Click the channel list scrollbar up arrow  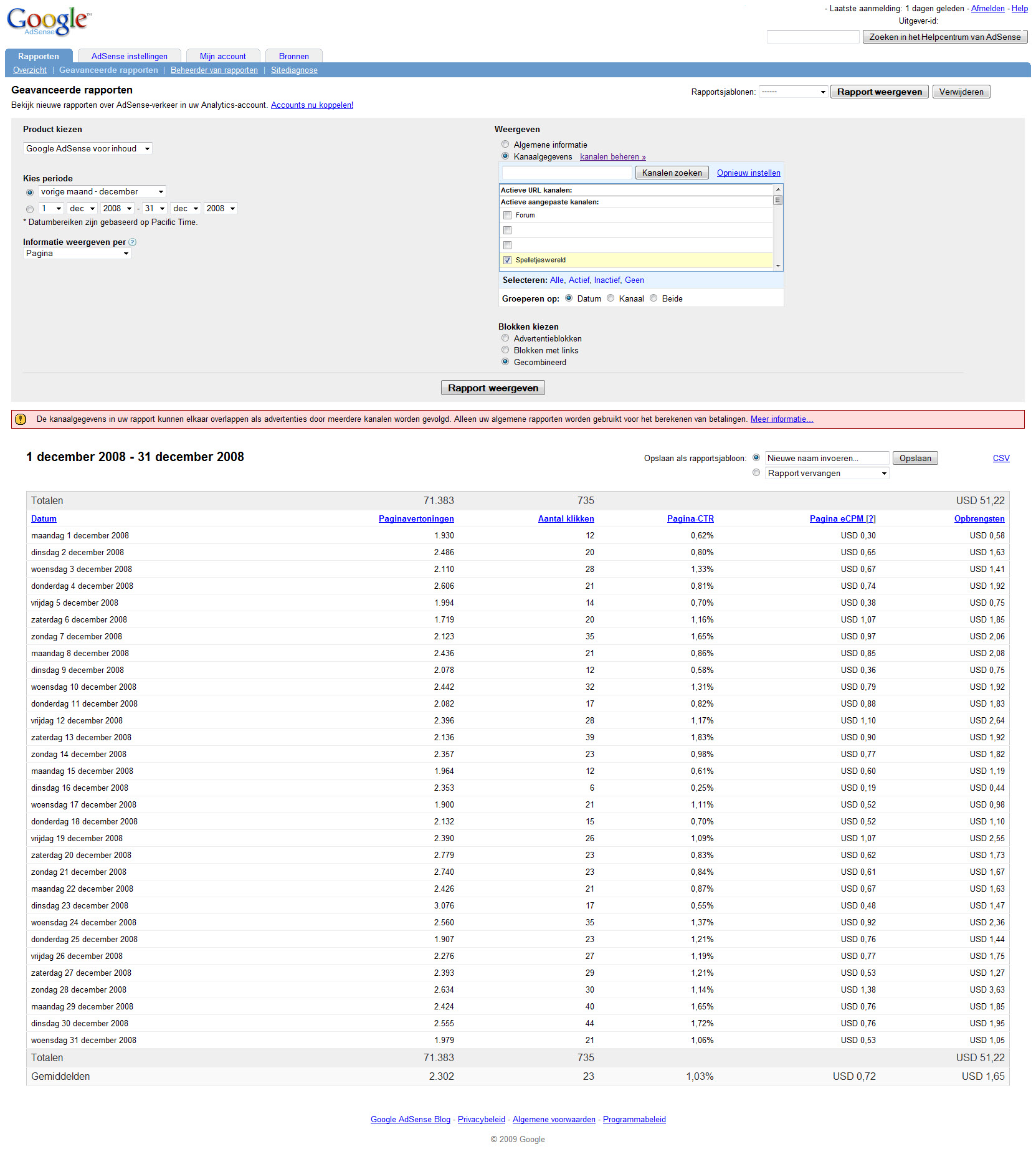coord(777,189)
